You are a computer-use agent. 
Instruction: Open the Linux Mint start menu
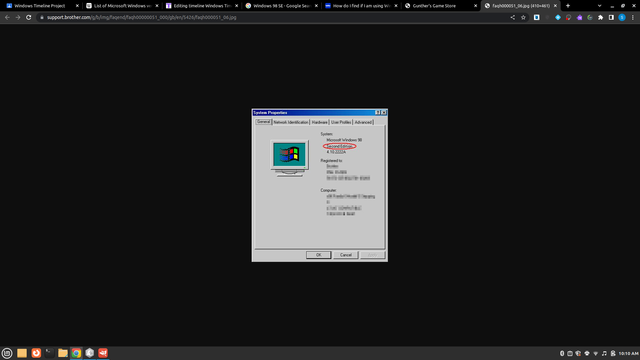pyautogui.click(x=7, y=353)
